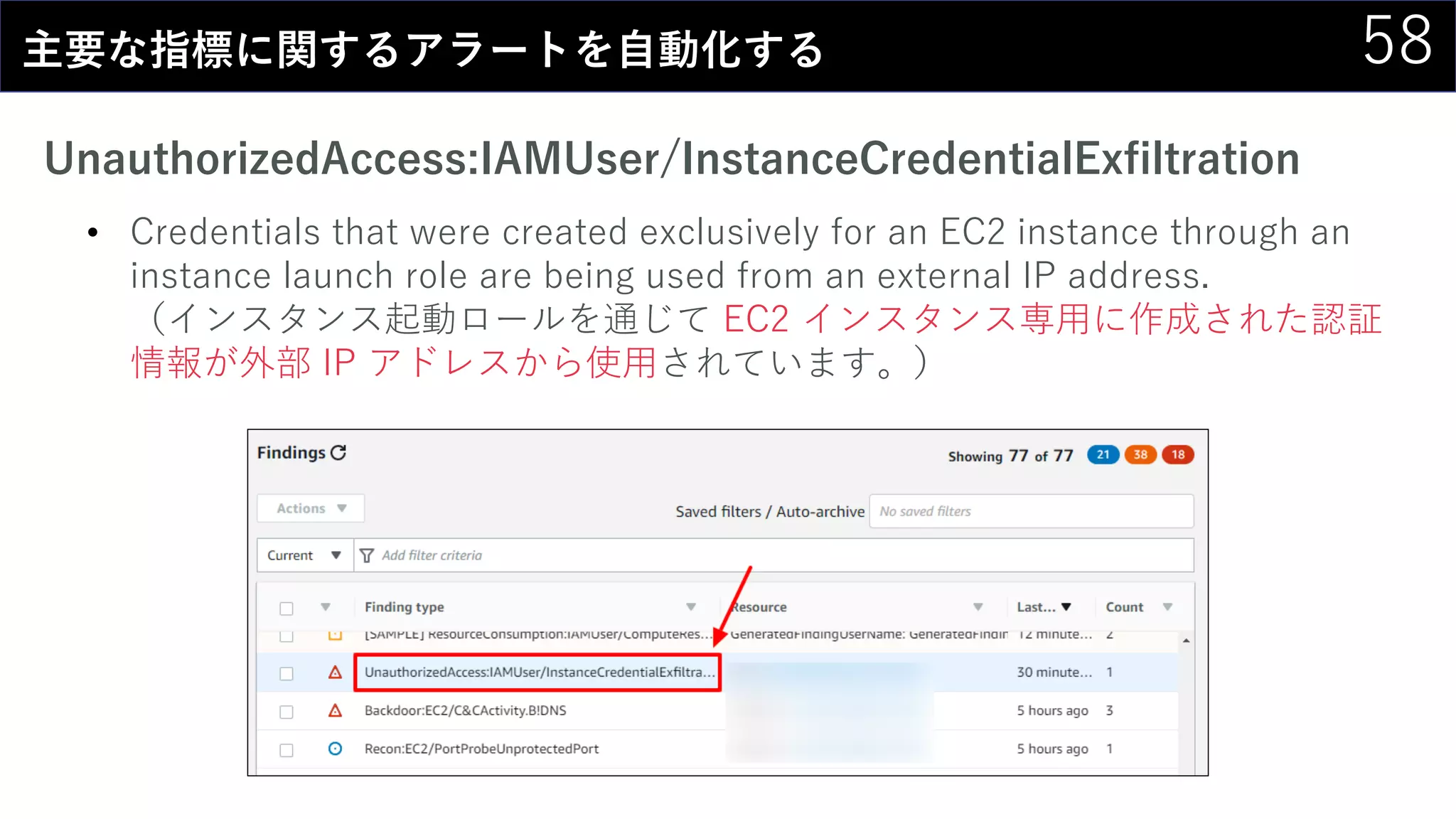Click '5 hours ago' in Recon row
Image resolution: width=1456 pixels, height=819 pixels.
[x=1052, y=749]
